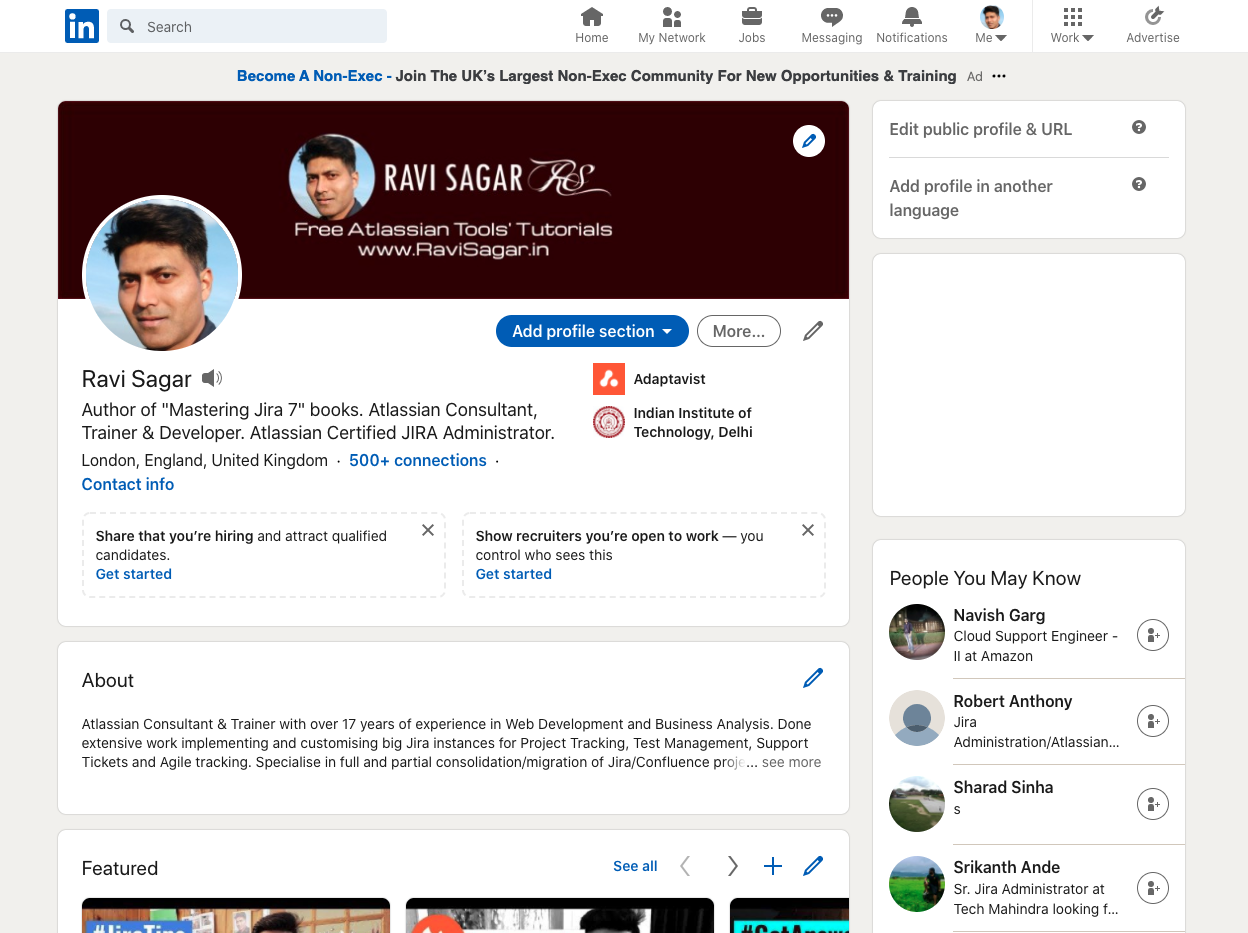Edit the profile intro pencil
The width and height of the screenshot is (1248, 933).
pos(813,331)
